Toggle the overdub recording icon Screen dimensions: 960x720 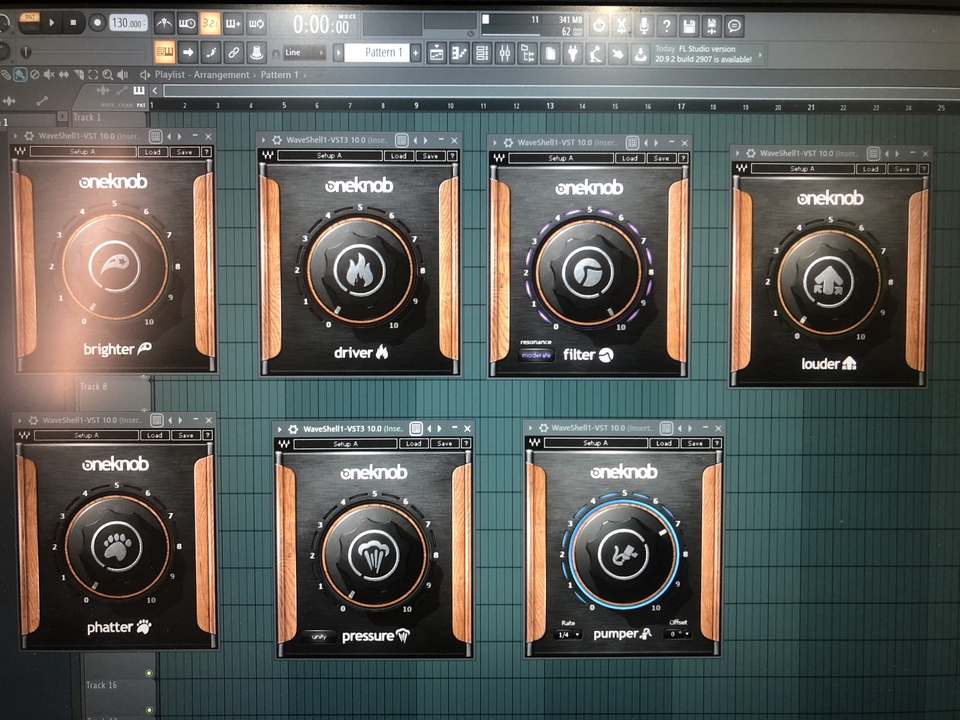233,24
